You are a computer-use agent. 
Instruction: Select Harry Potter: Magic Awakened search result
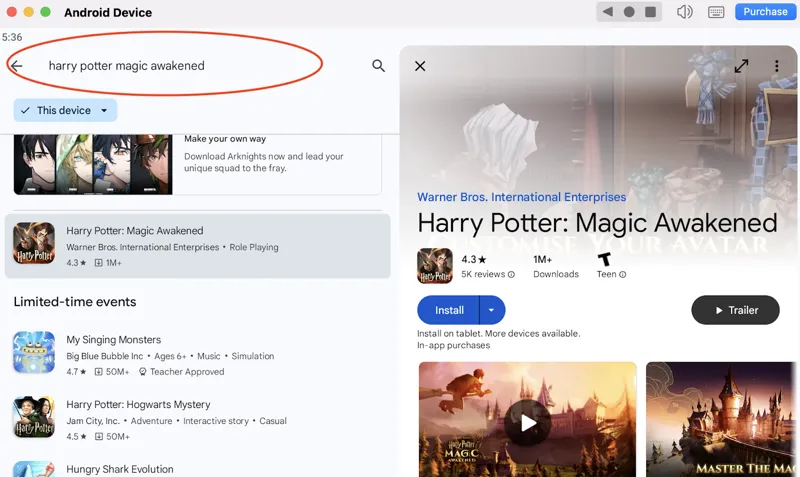197,245
